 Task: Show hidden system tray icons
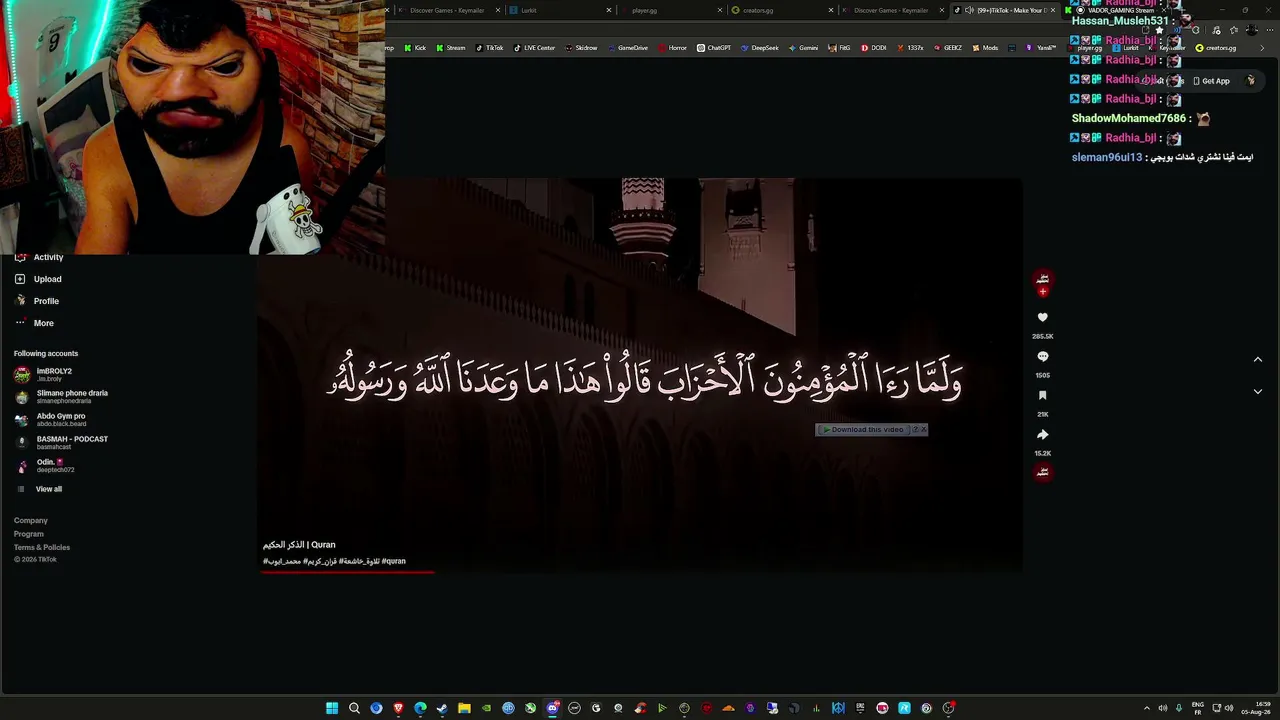click(1147, 708)
